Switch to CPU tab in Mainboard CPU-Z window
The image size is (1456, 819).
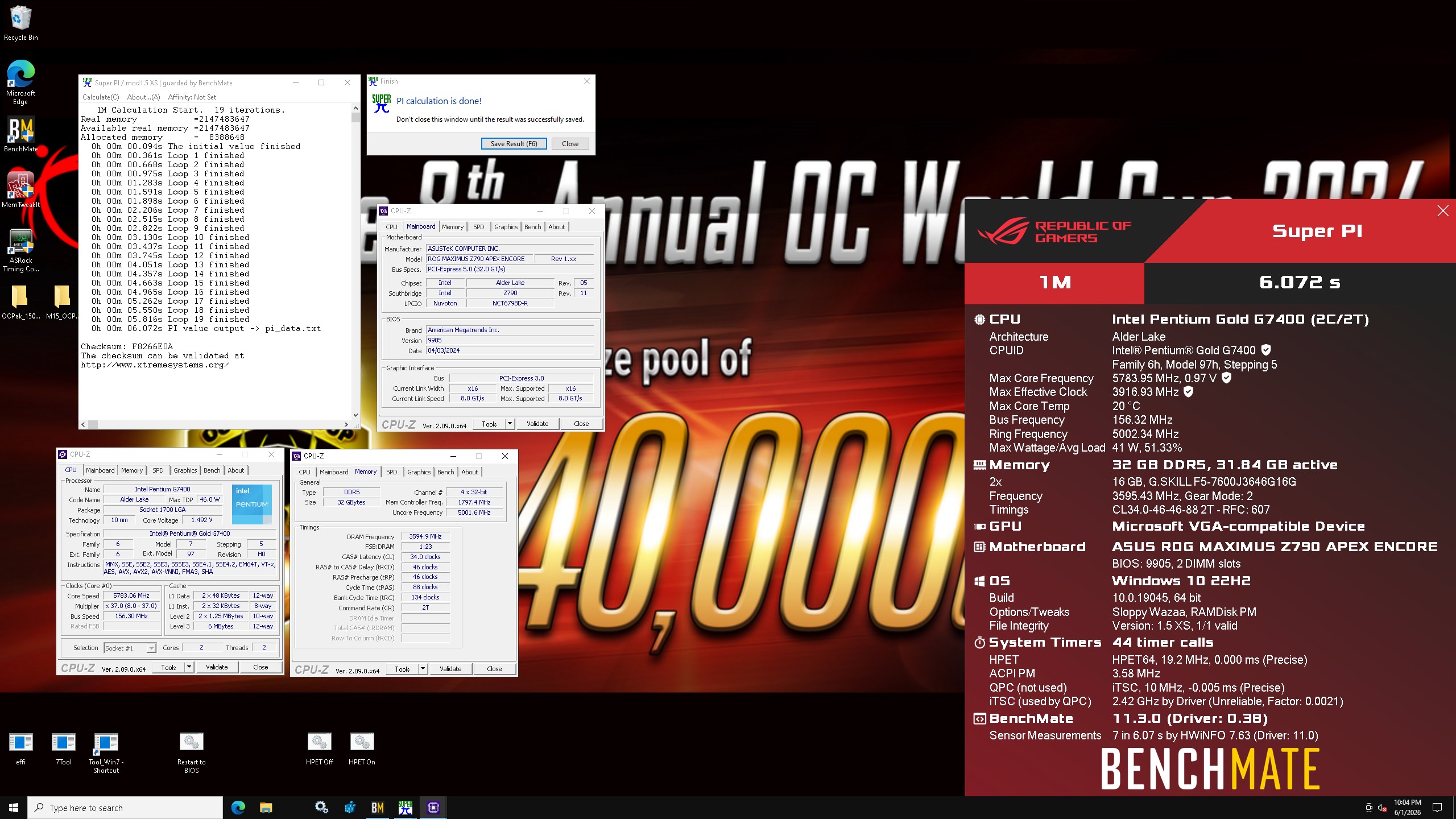(x=391, y=227)
